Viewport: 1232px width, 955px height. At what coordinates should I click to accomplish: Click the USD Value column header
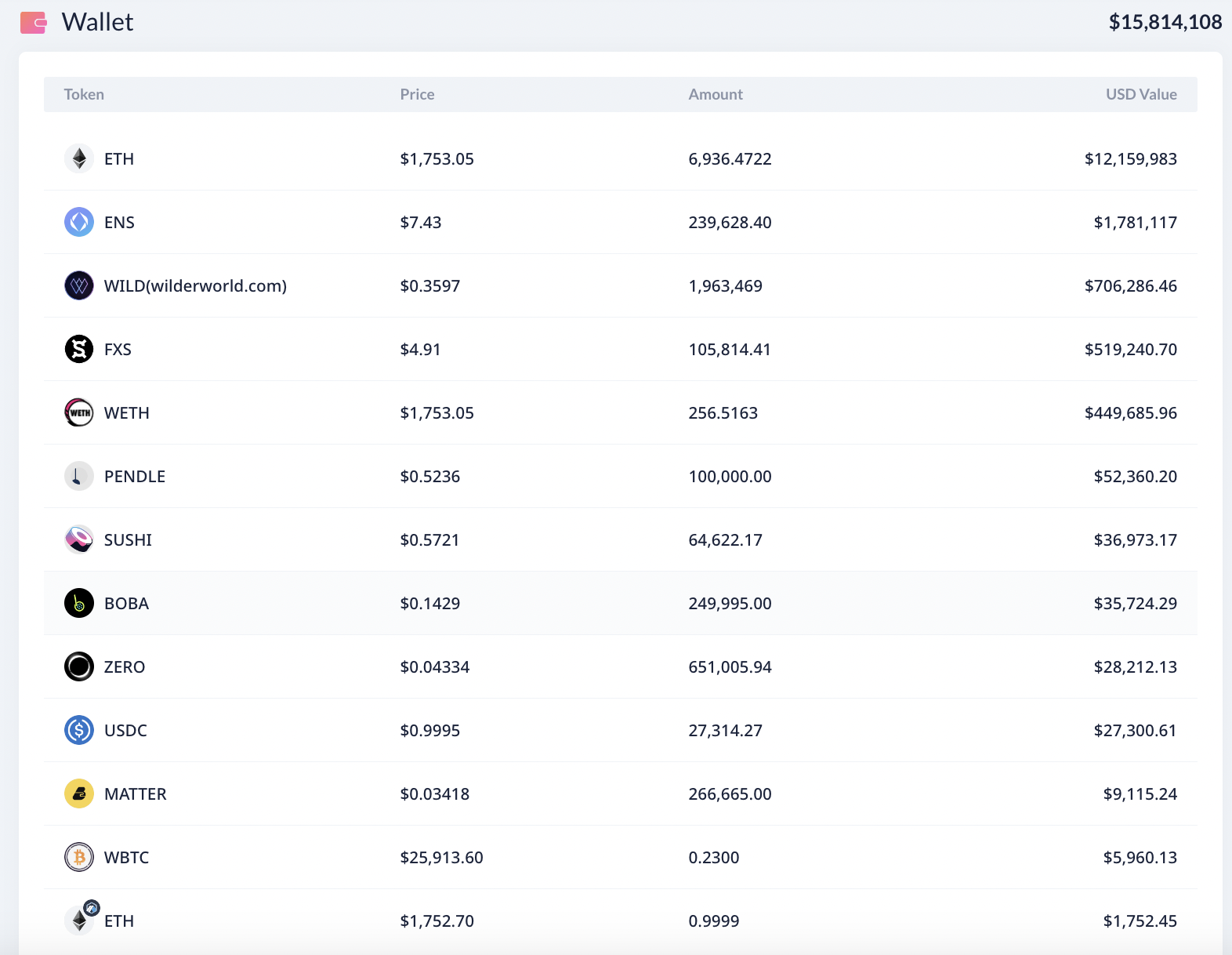(1141, 94)
